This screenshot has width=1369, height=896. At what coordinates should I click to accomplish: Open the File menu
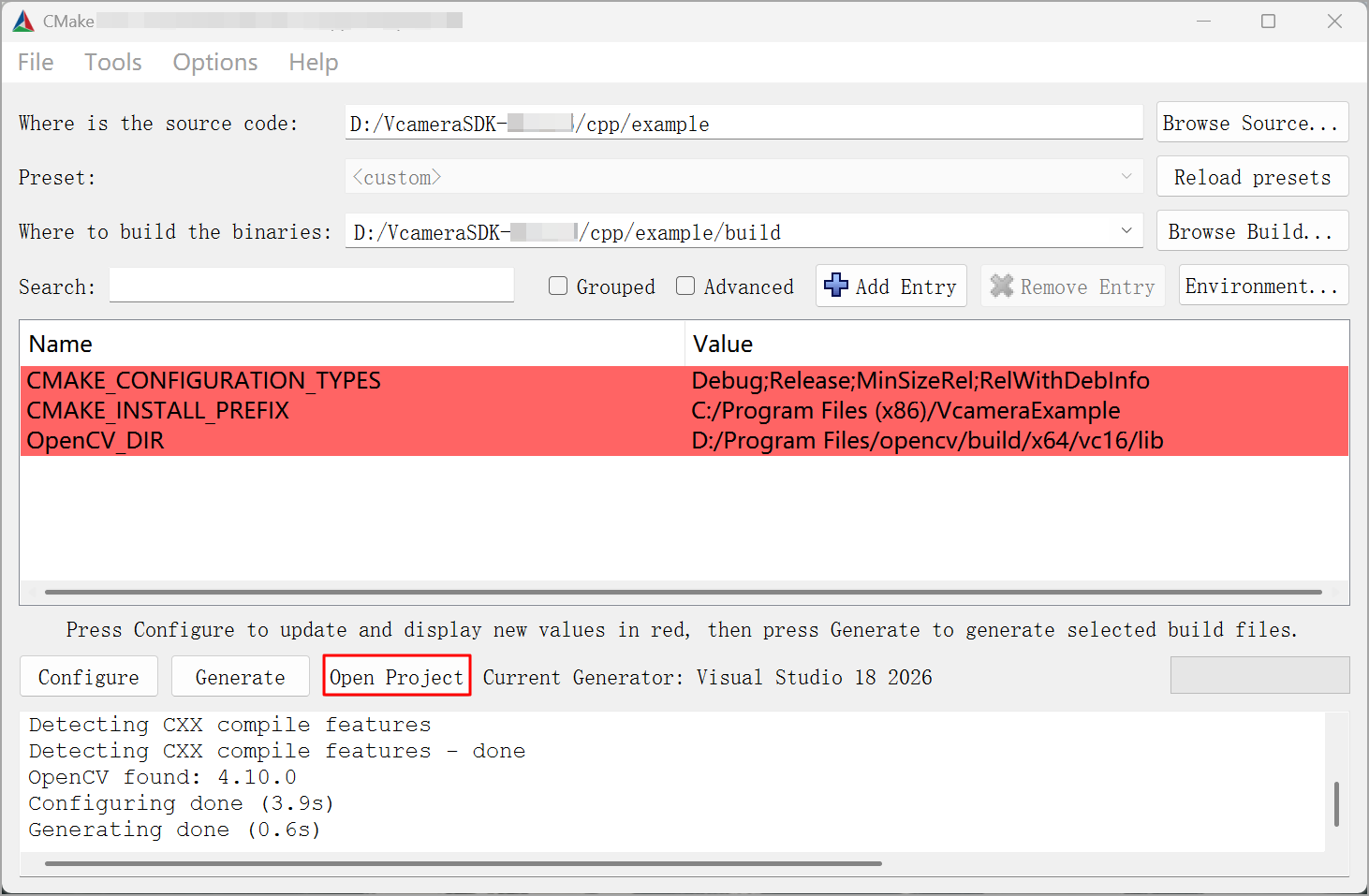click(x=36, y=63)
